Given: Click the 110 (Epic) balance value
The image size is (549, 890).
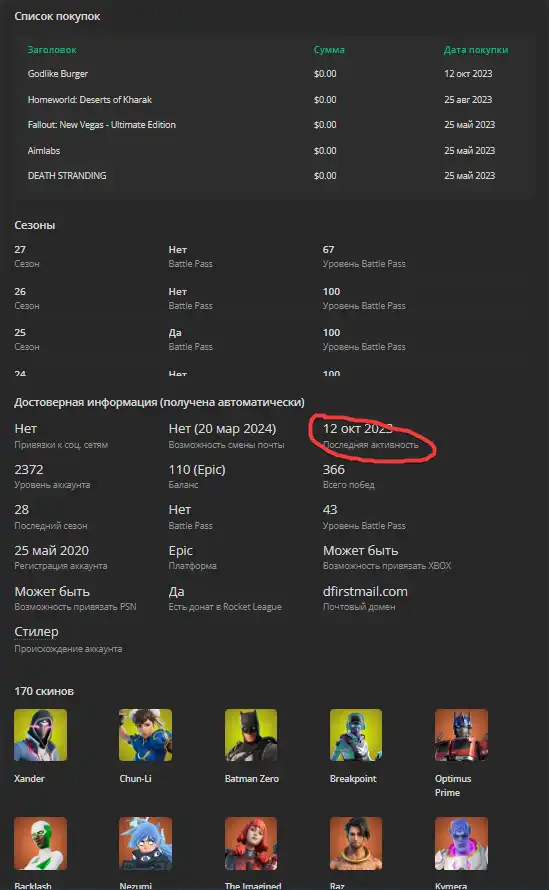Looking at the screenshot, I should 197,469.
